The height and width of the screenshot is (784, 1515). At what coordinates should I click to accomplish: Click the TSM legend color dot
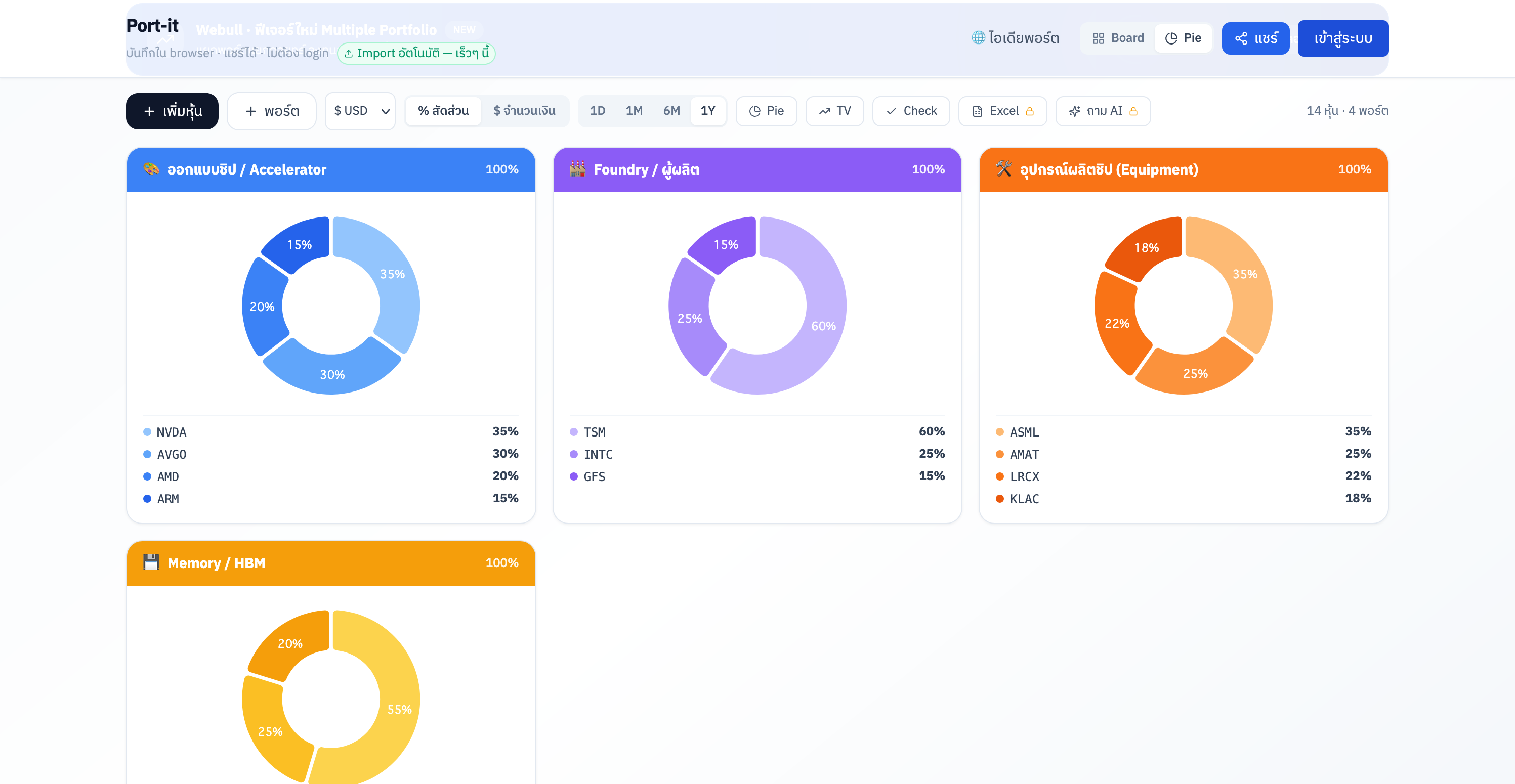point(573,432)
